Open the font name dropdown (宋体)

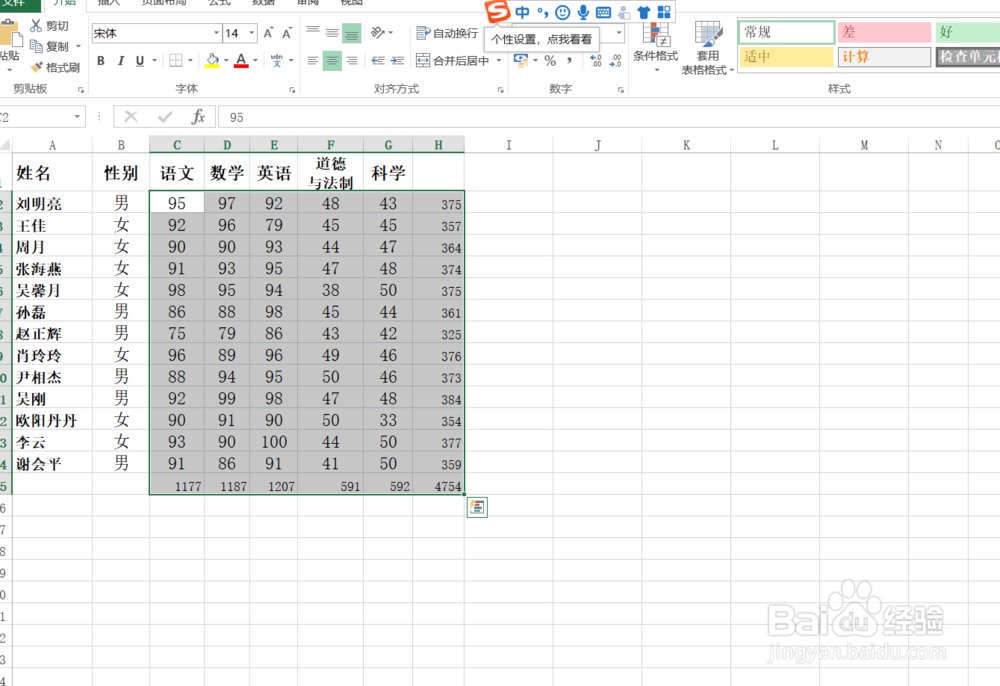pyautogui.click(x=216, y=33)
